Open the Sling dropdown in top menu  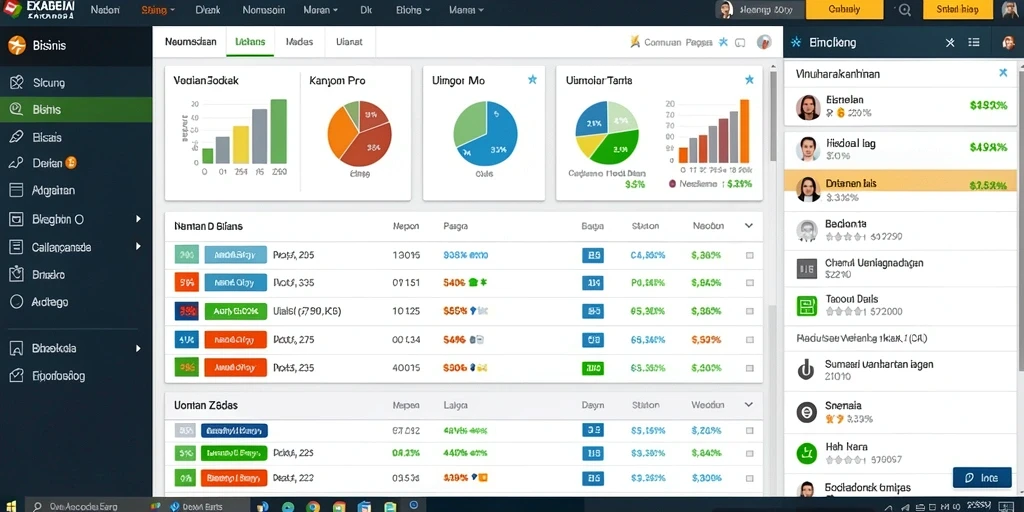(x=158, y=10)
